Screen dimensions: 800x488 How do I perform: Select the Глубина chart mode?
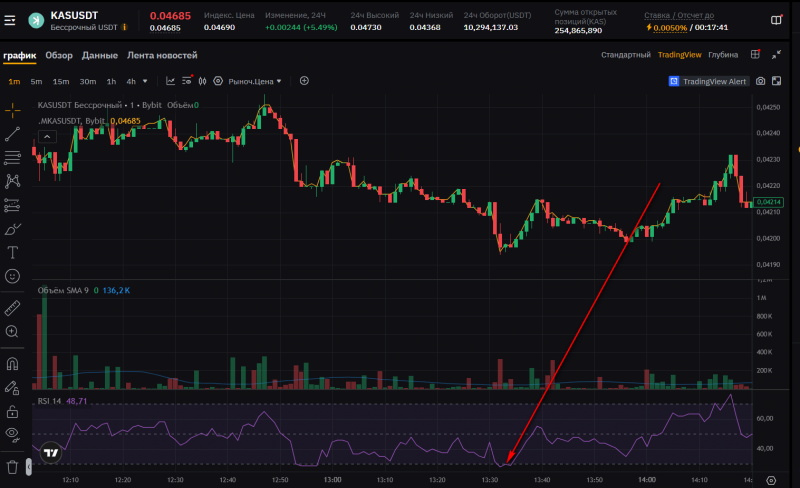click(x=723, y=55)
